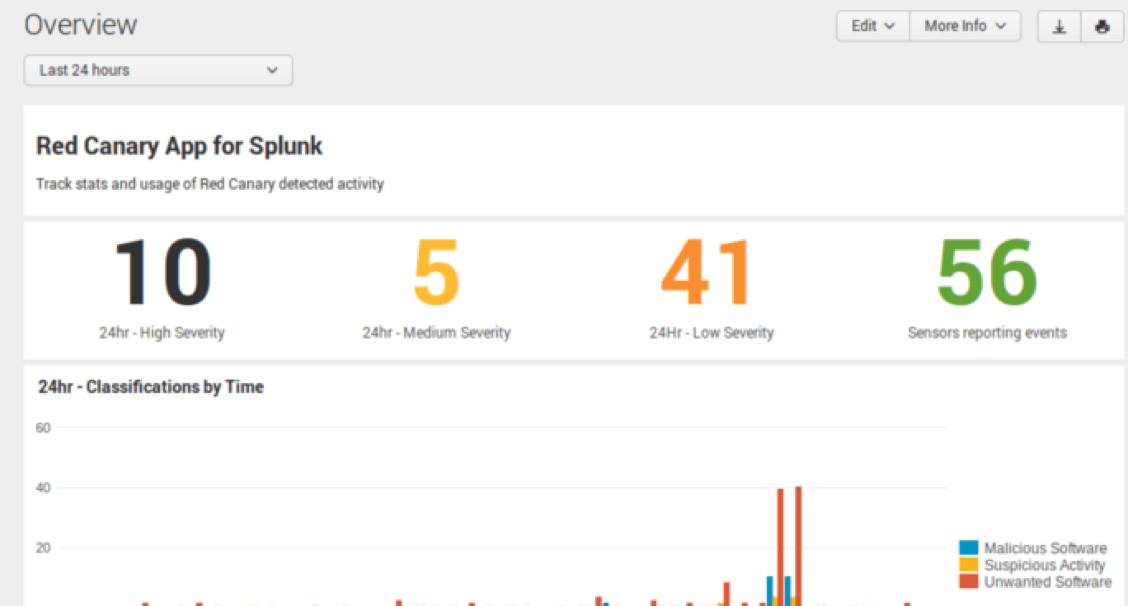The height and width of the screenshot is (606, 1128).
Task: Click the Overview dashboard title
Action: pos(81,25)
